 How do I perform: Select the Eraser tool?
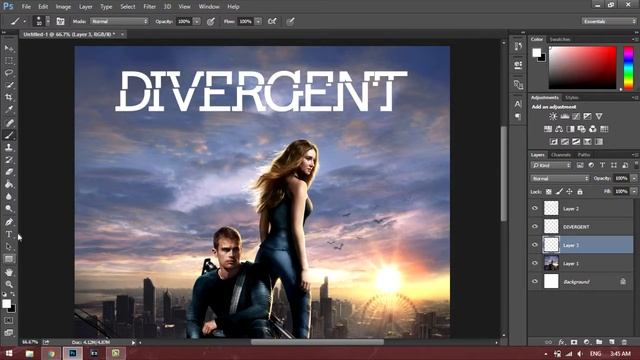point(9,172)
